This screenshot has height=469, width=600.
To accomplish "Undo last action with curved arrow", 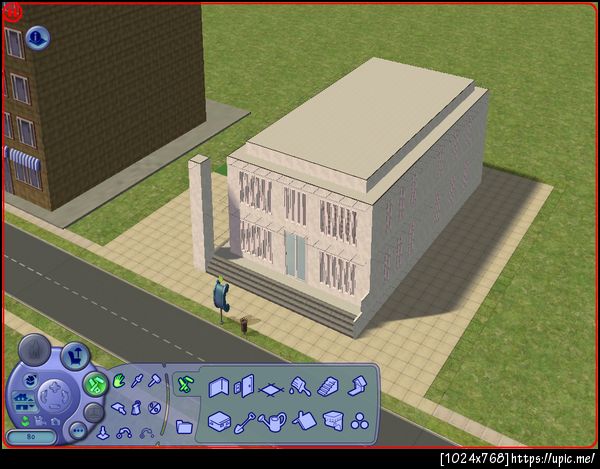I will coord(124,433).
